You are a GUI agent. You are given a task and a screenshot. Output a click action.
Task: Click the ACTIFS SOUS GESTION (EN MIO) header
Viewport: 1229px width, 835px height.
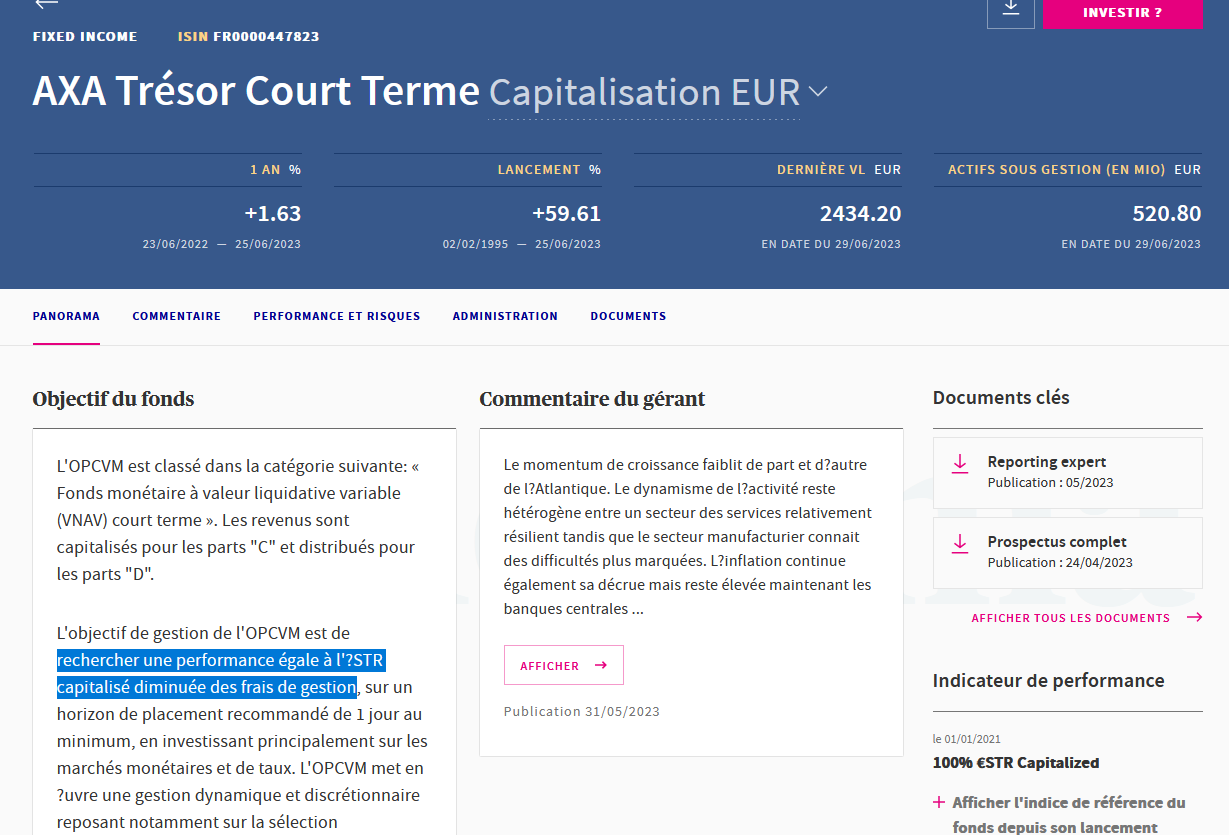(x=1057, y=170)
